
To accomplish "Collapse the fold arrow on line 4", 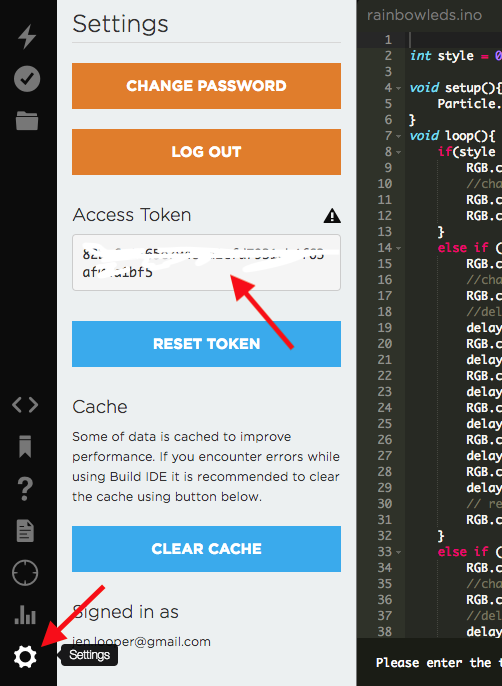I will click(399, 88).
